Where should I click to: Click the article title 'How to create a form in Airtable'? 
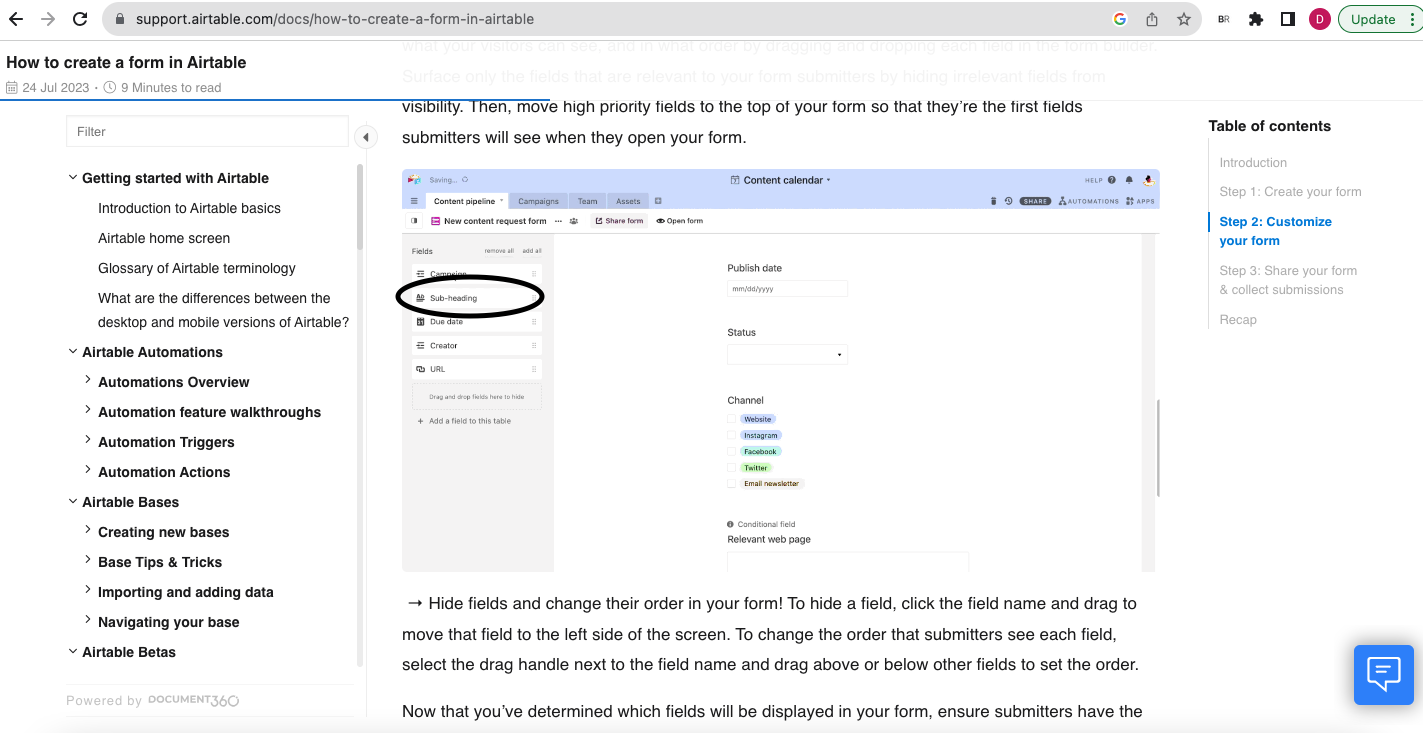pos(126,62)
